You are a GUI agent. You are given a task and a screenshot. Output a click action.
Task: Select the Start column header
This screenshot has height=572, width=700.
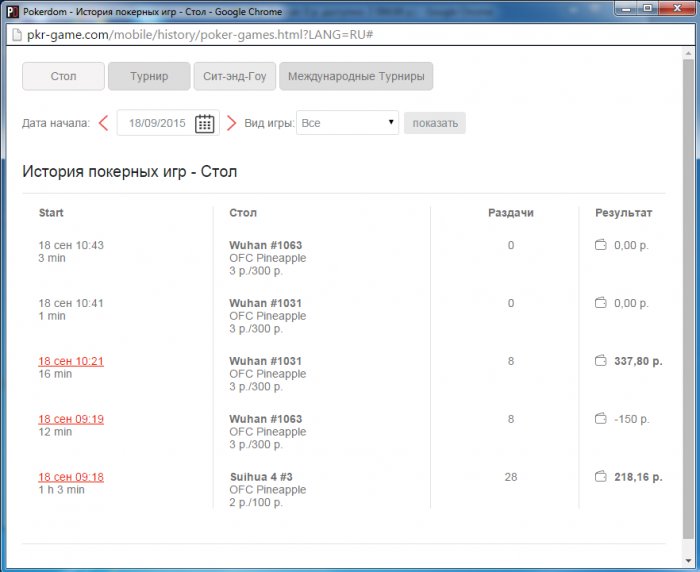(51, 213)
